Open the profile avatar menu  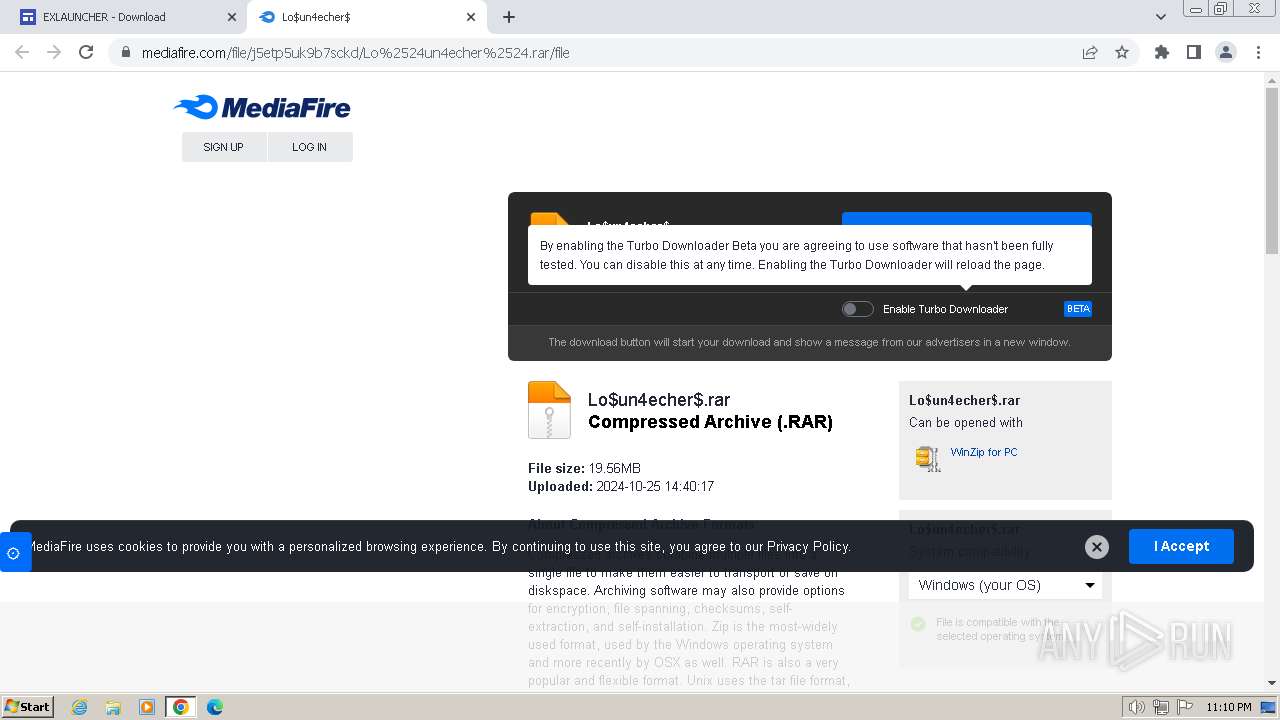point(1226,52)
